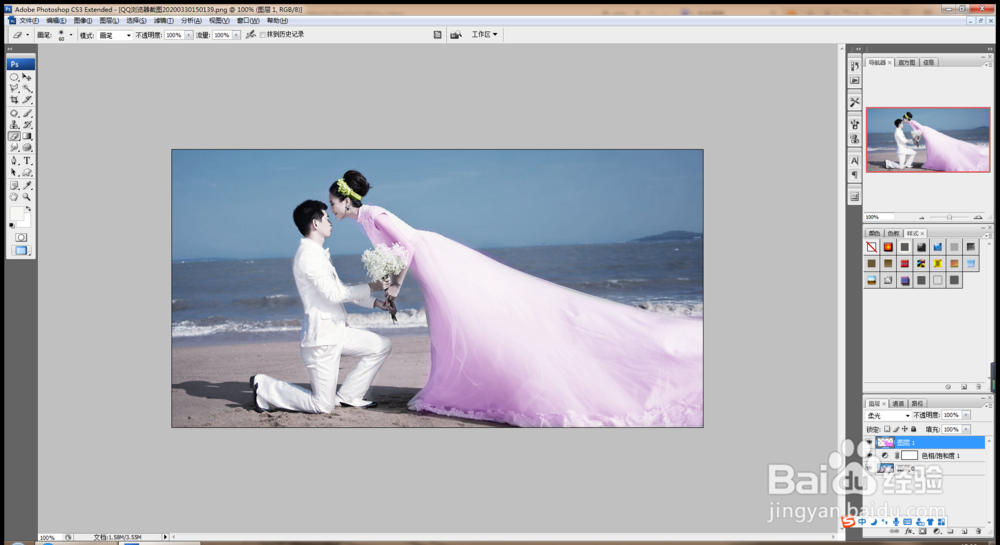Toggle visibility of 色相/饱和度 1 layer
The height and width of the screenshot is (545, 1000).
[869, 455]
